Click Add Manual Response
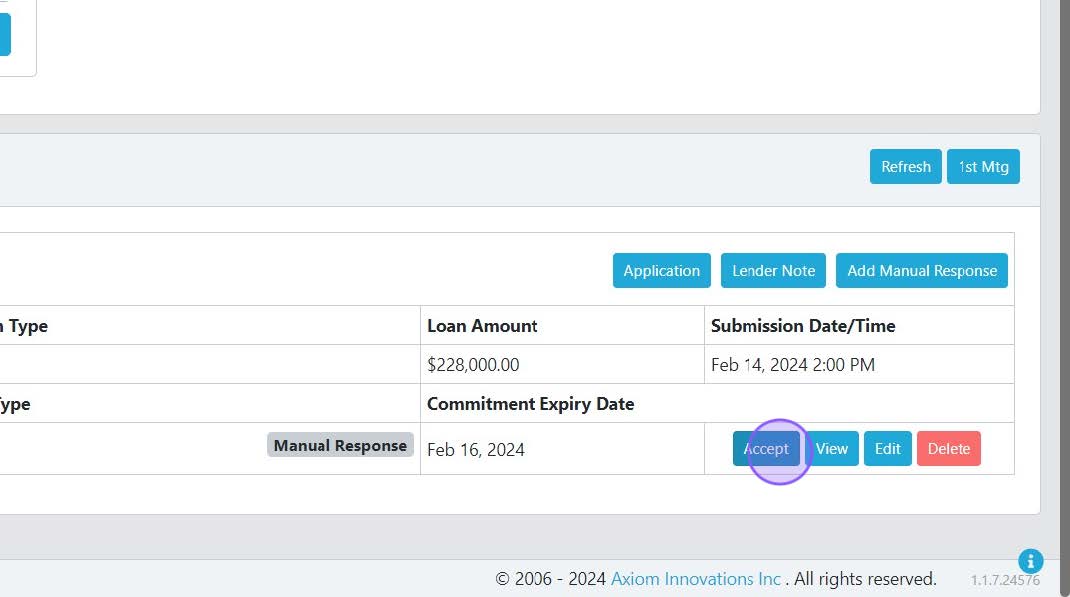The height and width of the screenshot is (597, 1070). click(x=921, y=271)
